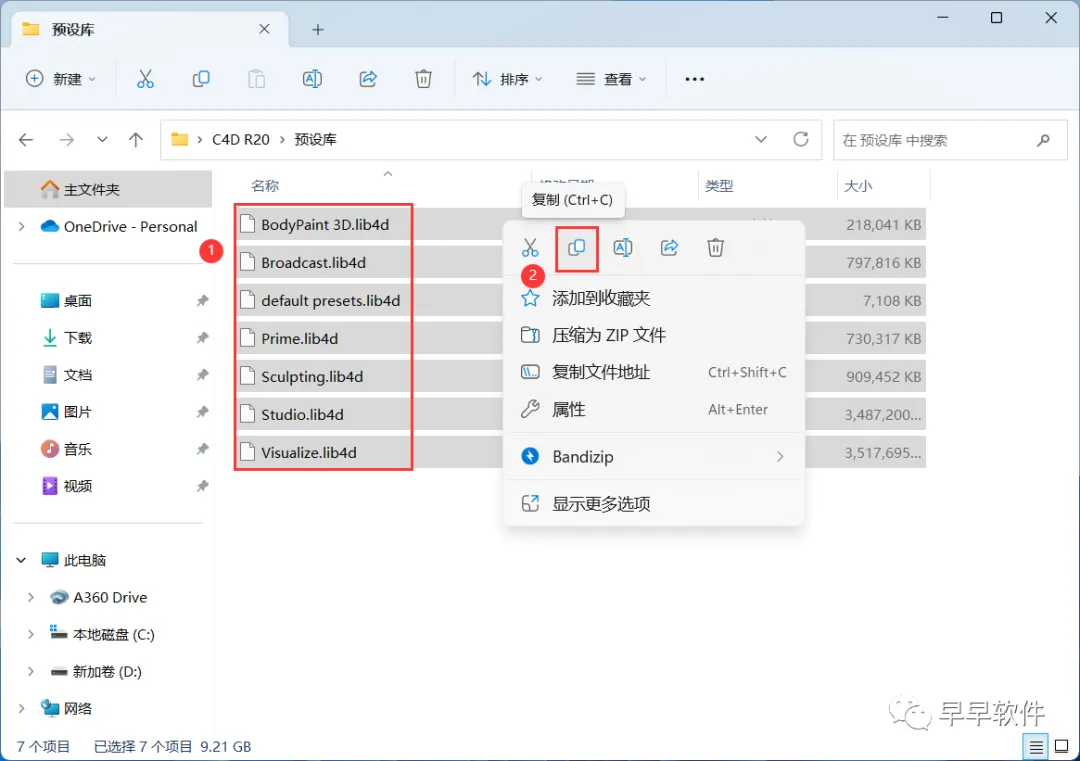Screen dimensions: 1080x761
Task: Go back with the left arrow
Action: point(26,140)
